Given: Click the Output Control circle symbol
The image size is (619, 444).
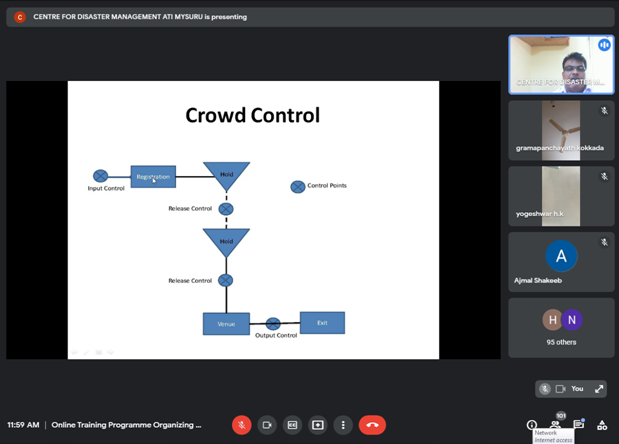Looking at the screenshot, I should click(x=273, y=324).
